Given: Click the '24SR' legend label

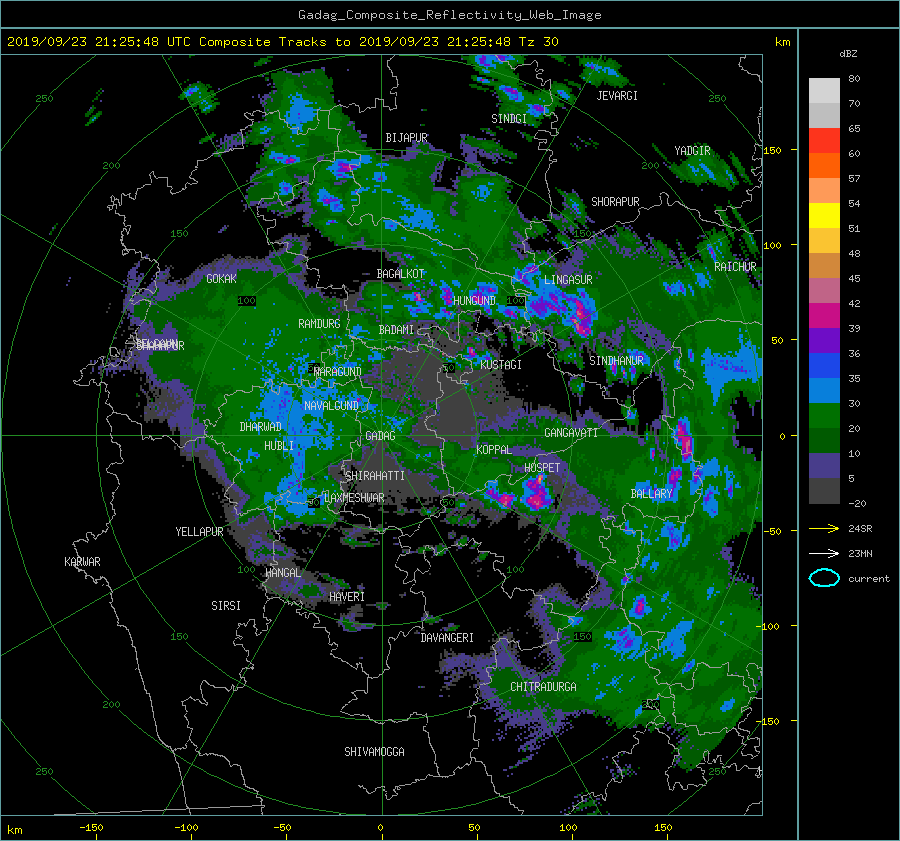Looking at the screenshot, I should 860,529.
